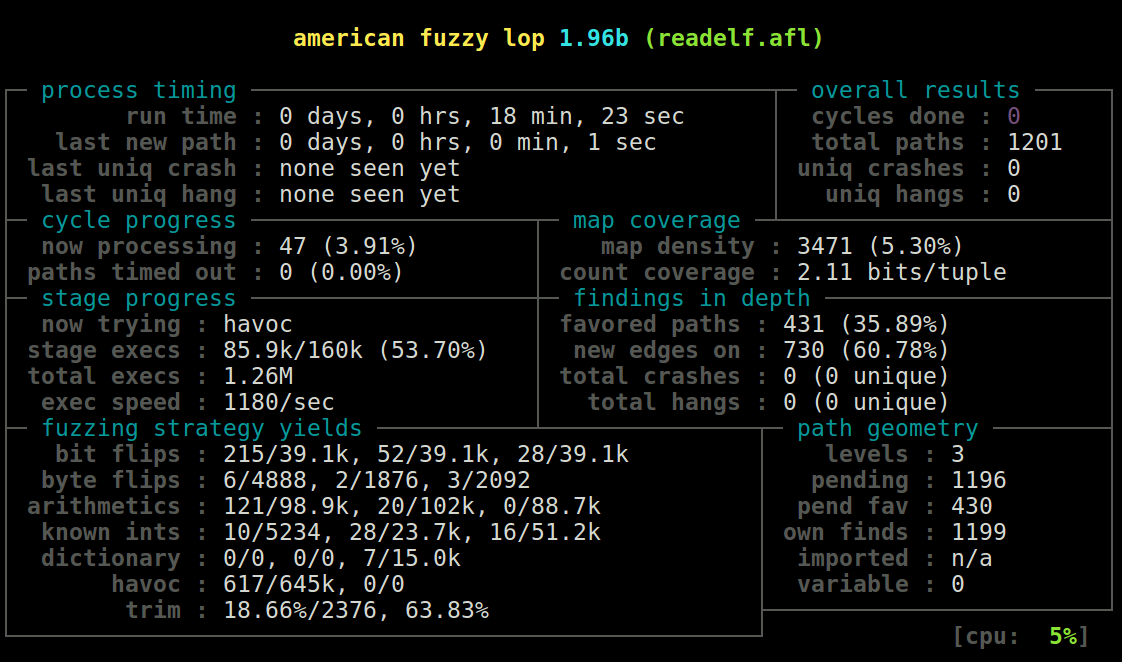Screen dimensions: 1122x662
Task: Select favored paths value '431 (35.89%)'
Action: pos(867,325)
